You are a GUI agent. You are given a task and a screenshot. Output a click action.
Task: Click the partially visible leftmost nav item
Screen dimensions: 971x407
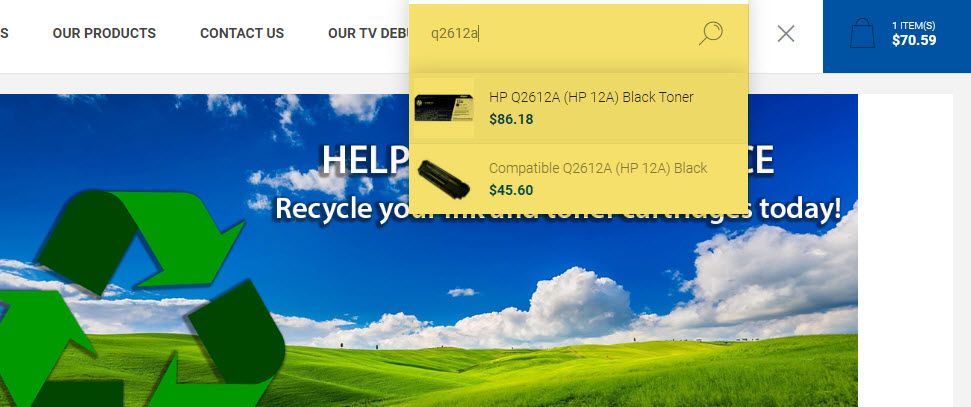tap(4, 33)
